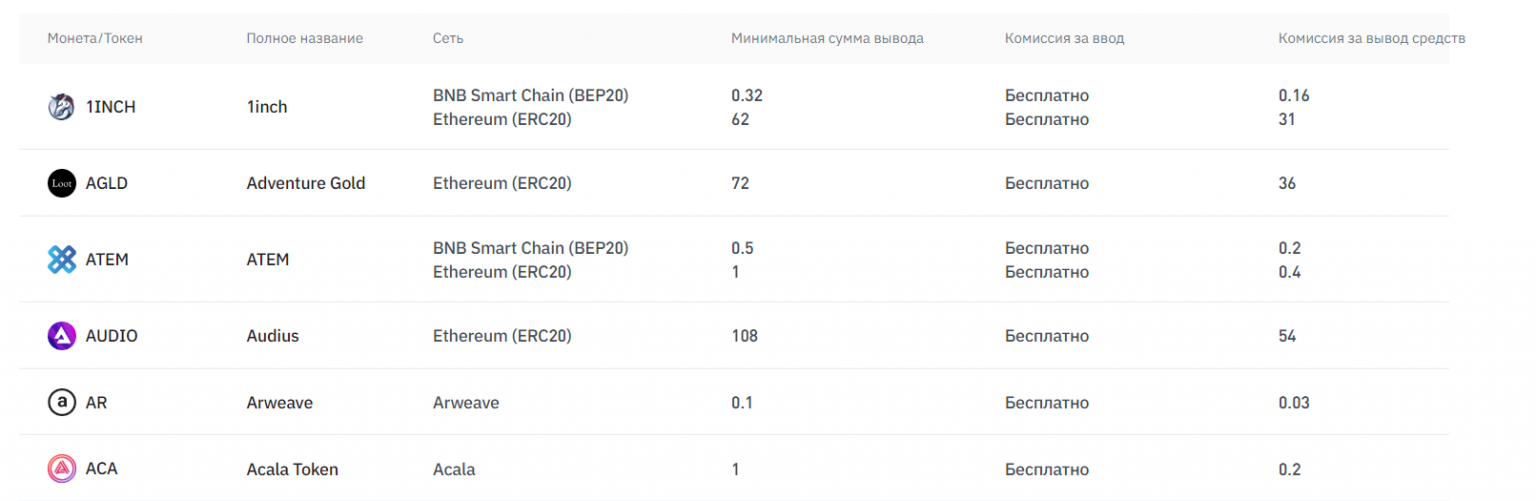
Task: Click the Комиссия за ввод header
Action: (x=1064, y=39)
